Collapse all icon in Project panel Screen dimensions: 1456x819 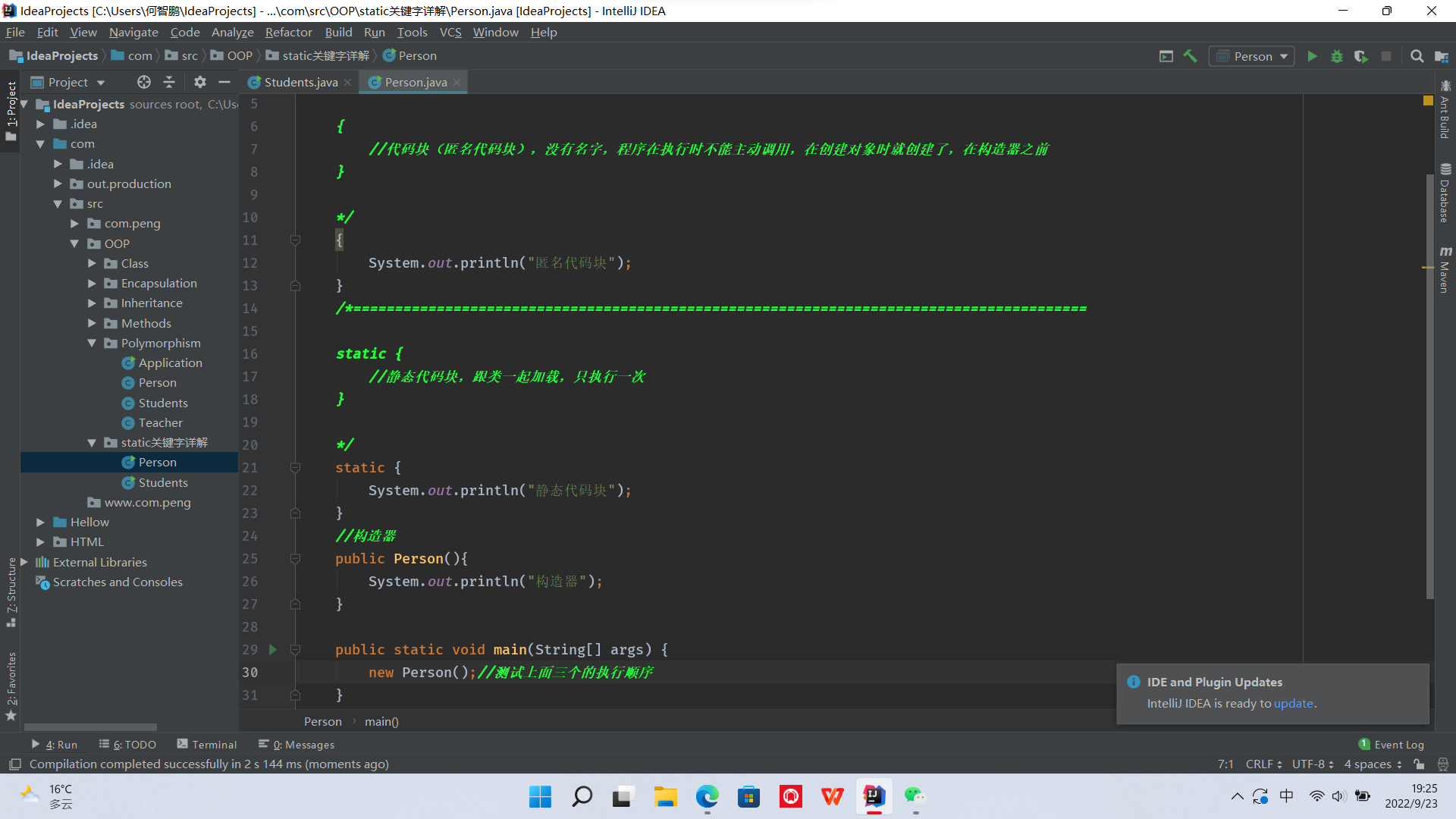[169, 82]
